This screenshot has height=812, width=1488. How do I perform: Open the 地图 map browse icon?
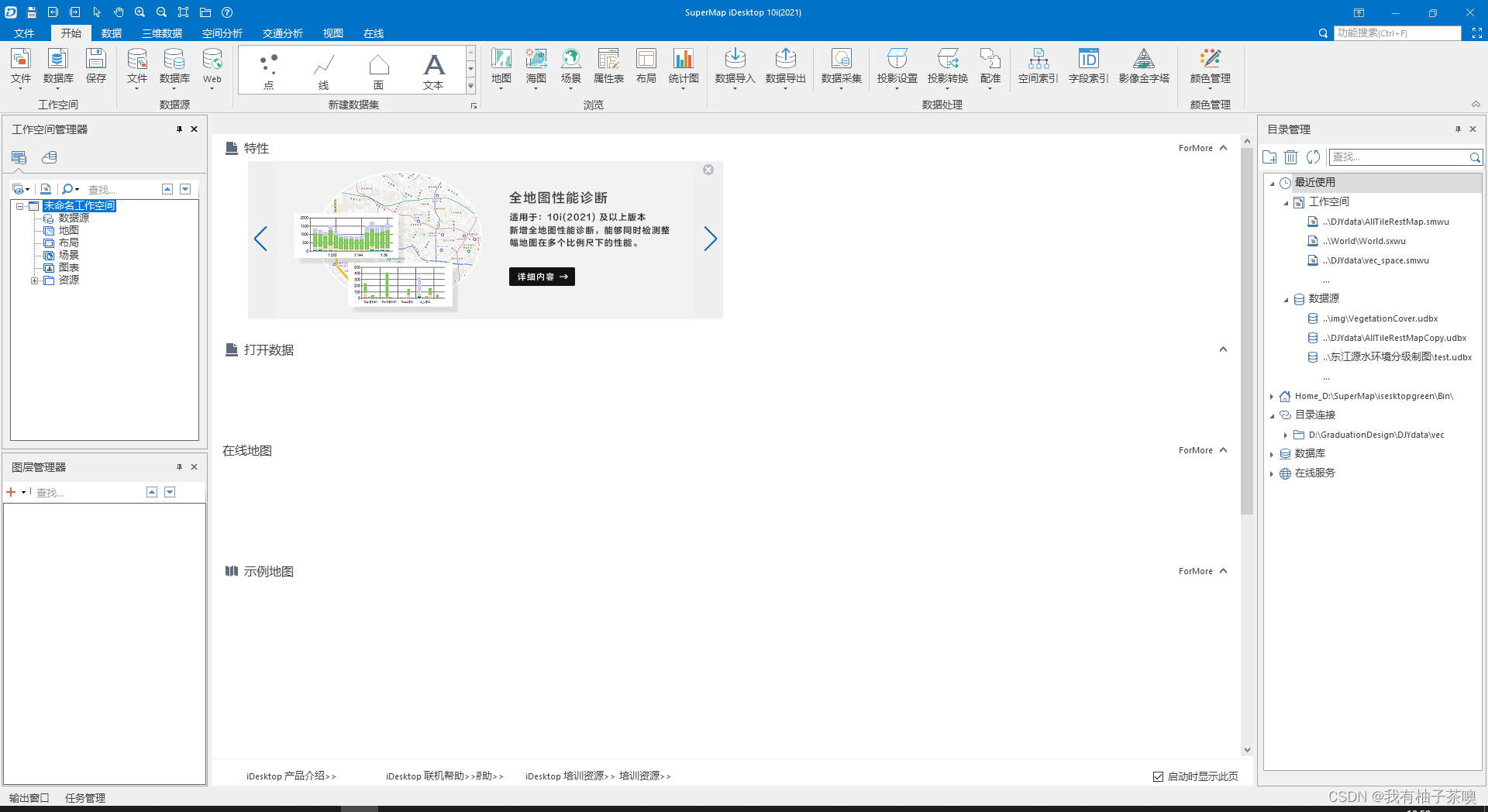(501, 67)
